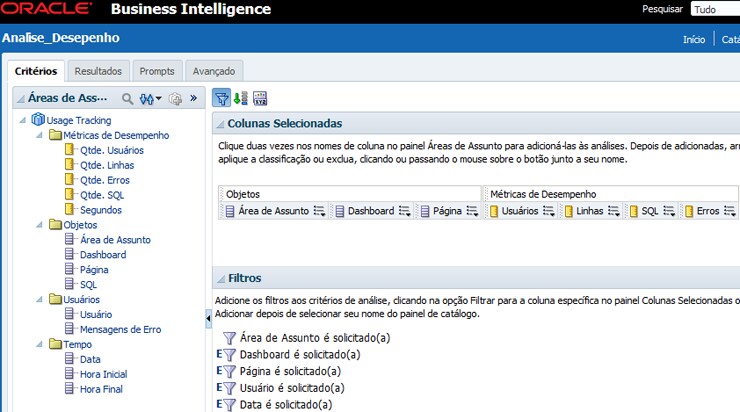
Task: Select Qtde. Linhas in the tree
Action: [x=107, y=165]
